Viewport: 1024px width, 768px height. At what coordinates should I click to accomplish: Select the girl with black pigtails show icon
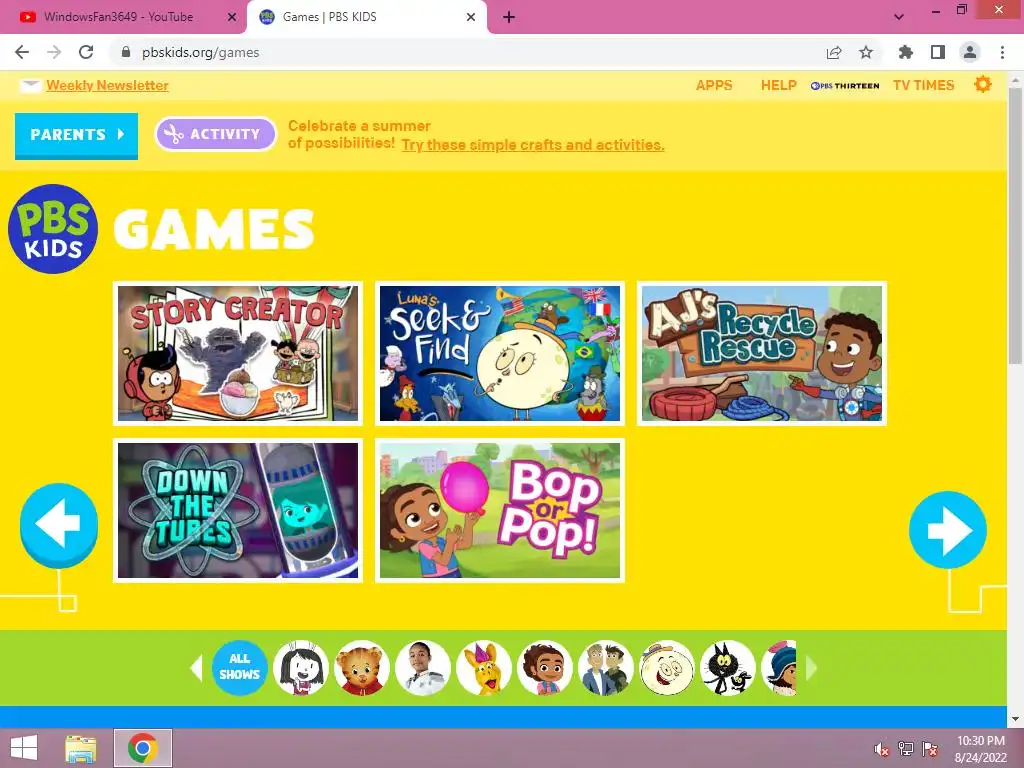301,667
